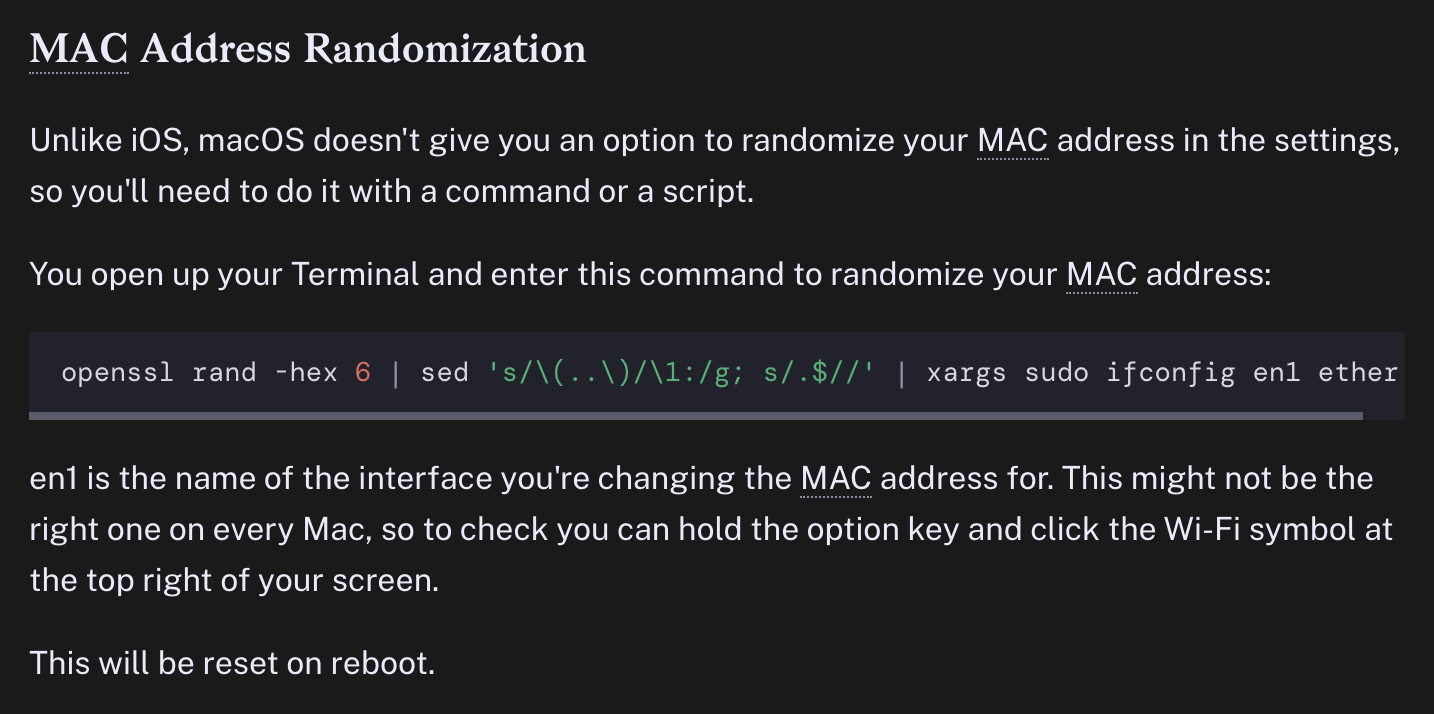Click the orange number 6 in the command
Screen dimensions: 1434x714
(363, 373)
